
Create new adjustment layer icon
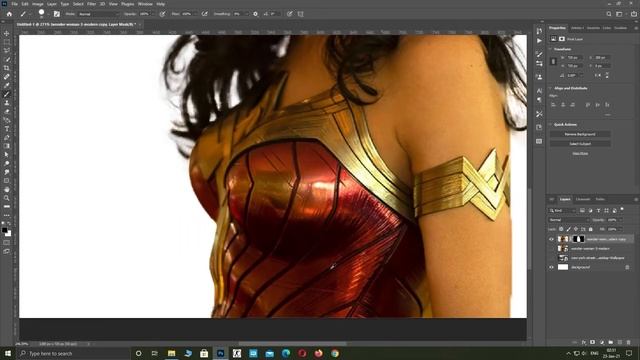602,342
